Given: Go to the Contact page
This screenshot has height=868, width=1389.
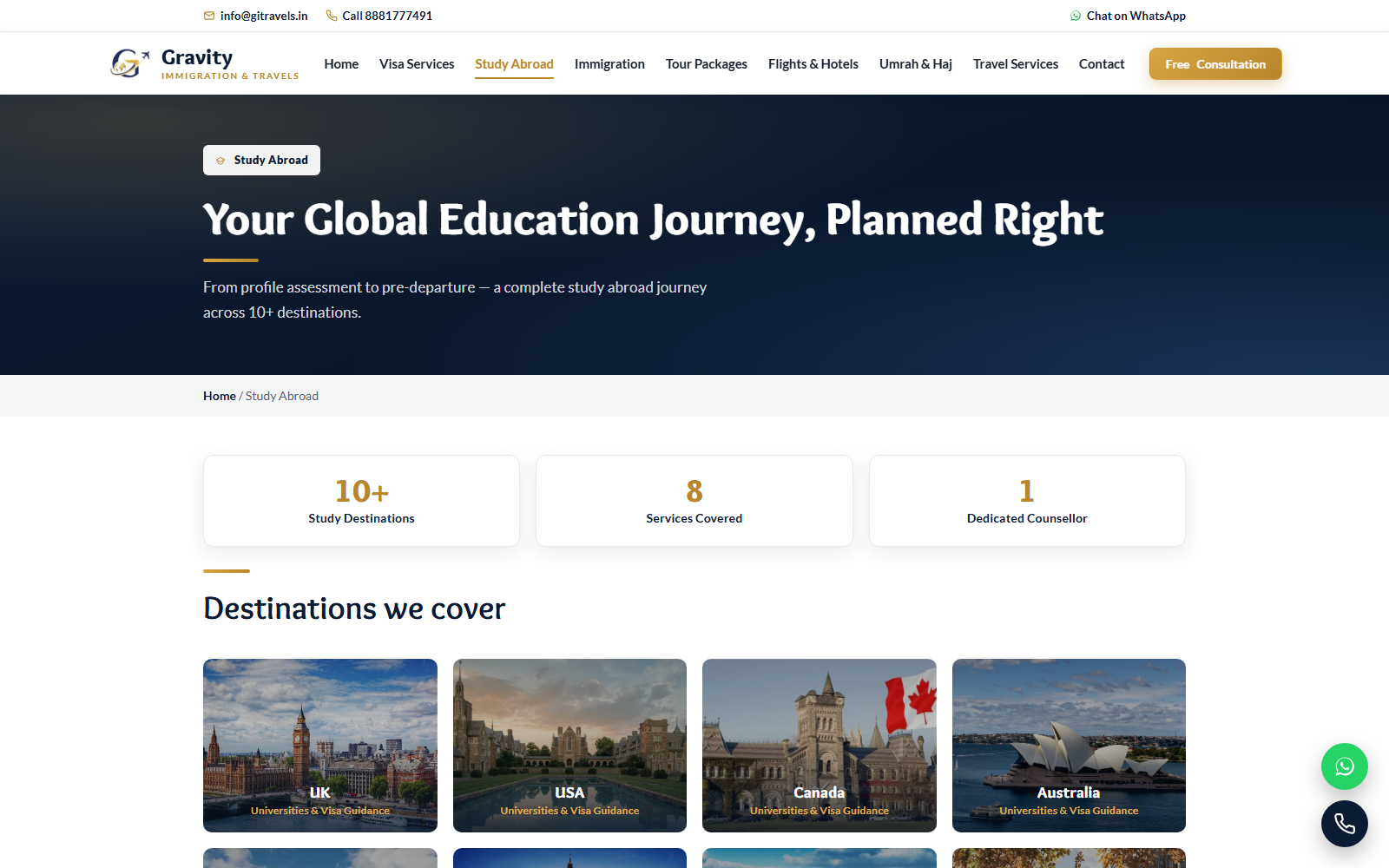Looking at the screenshot, I should [1102, 64].
